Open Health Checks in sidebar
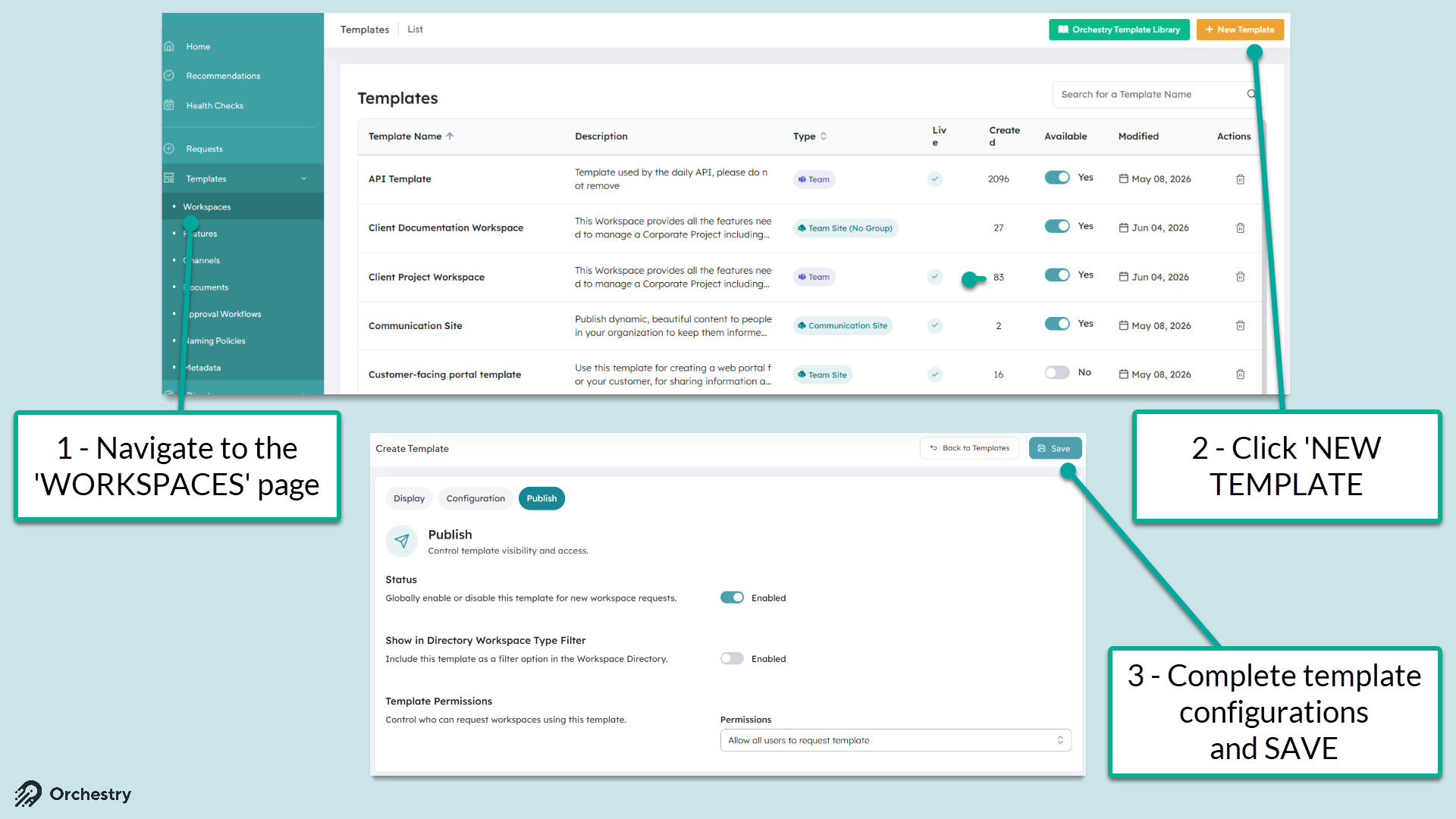This screenshot has width=1456, height=819. click(215, 105)
